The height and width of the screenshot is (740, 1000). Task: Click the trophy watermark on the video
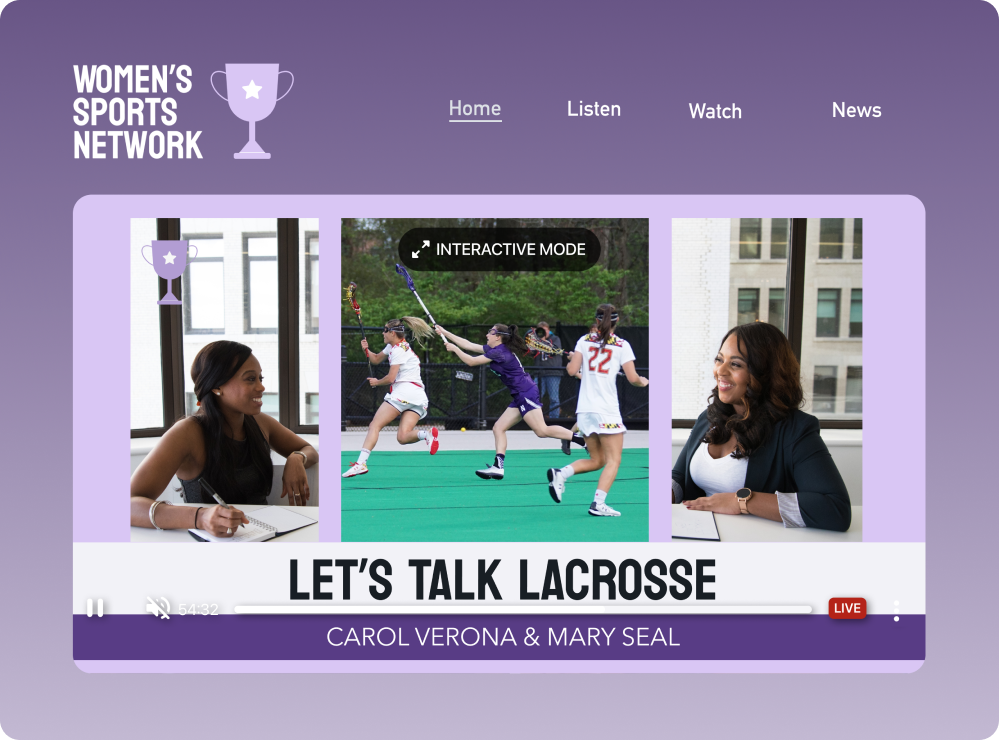pyautogui.click(x=169, y=269)
